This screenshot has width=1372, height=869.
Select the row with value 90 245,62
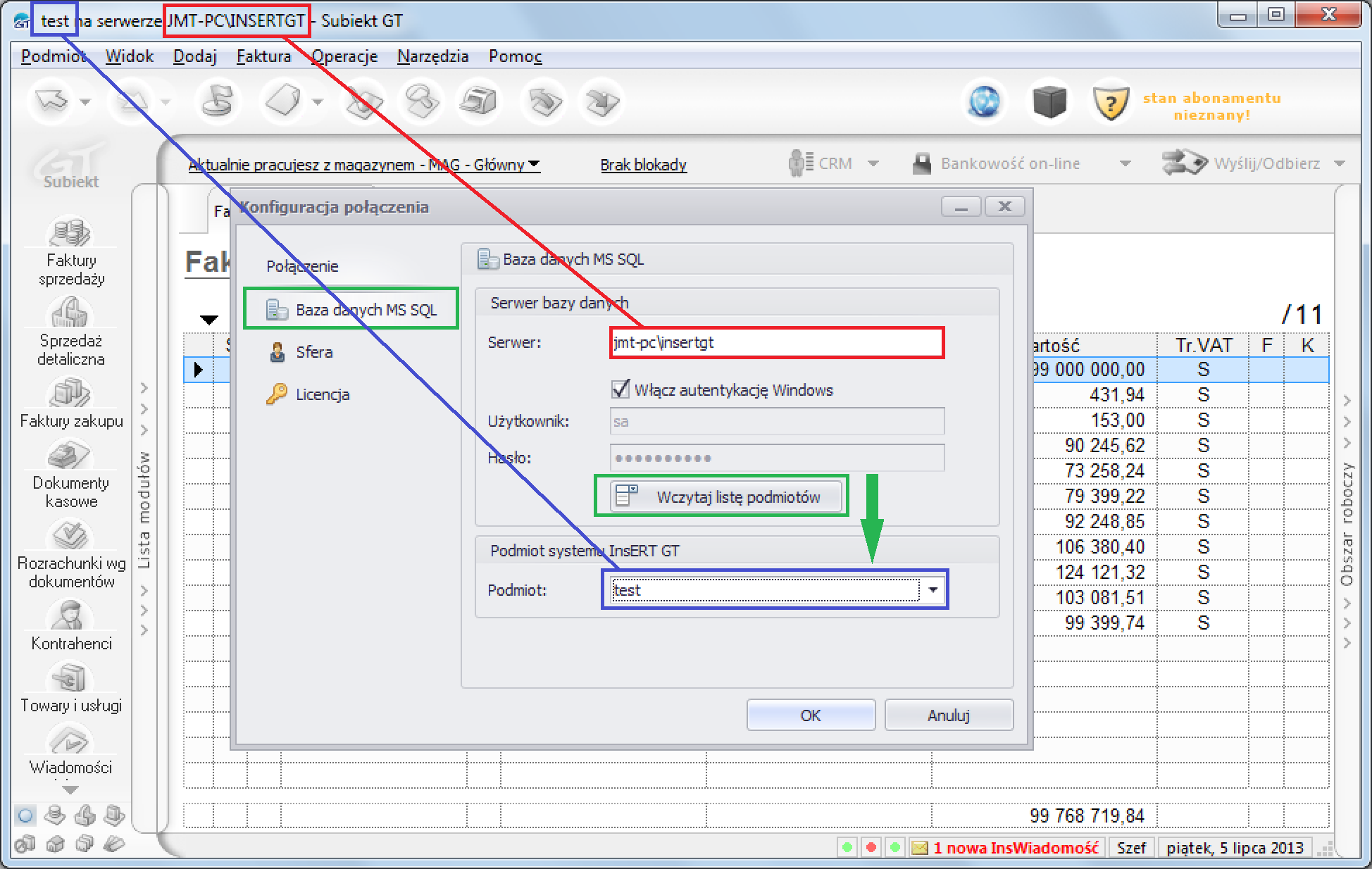click(756, 445)
